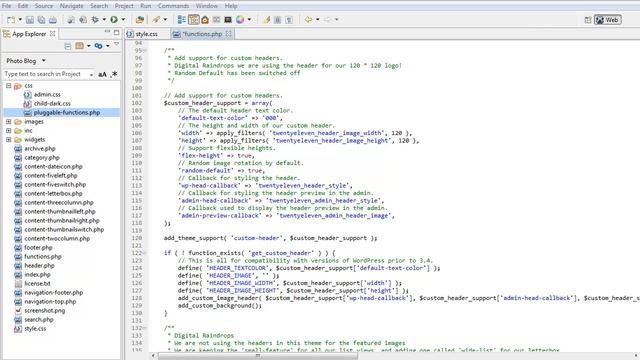The image size is (640, 360).
Task: Collapse code fold marker at line 122
Action: click(x=145, y=253)
